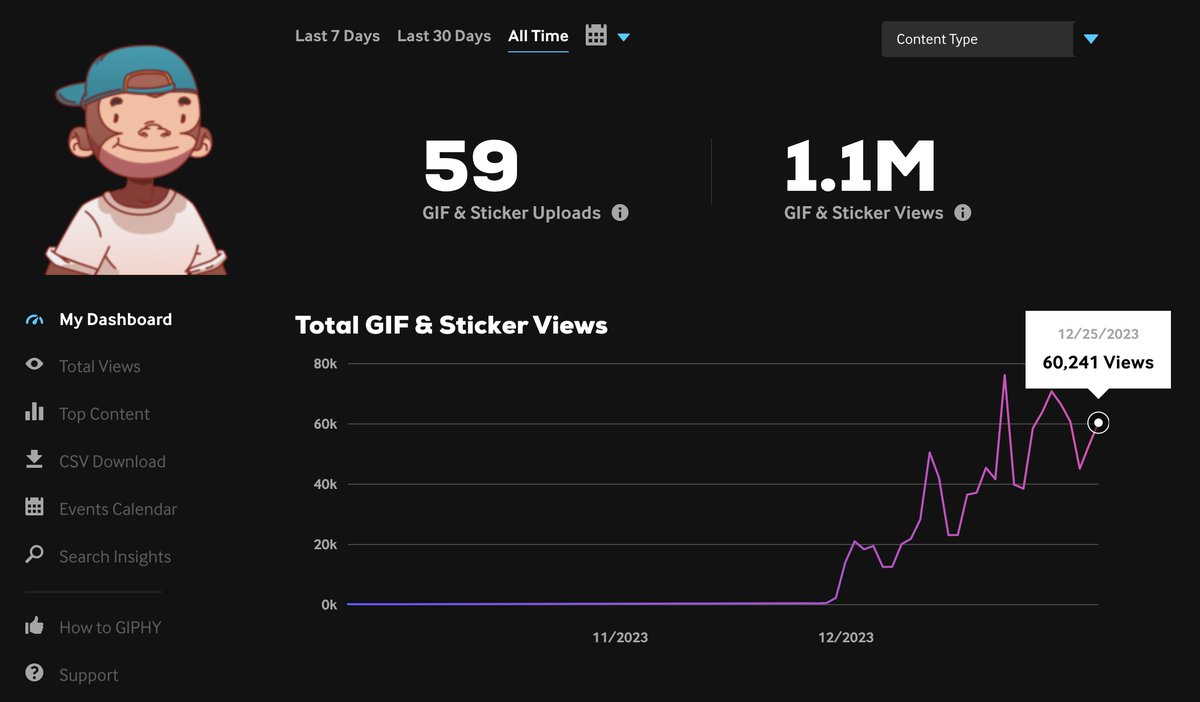Click the 12/25/2023 date in tooltip
The height and width of the screenshot is (702, 1200).
tap(1098, 334)
